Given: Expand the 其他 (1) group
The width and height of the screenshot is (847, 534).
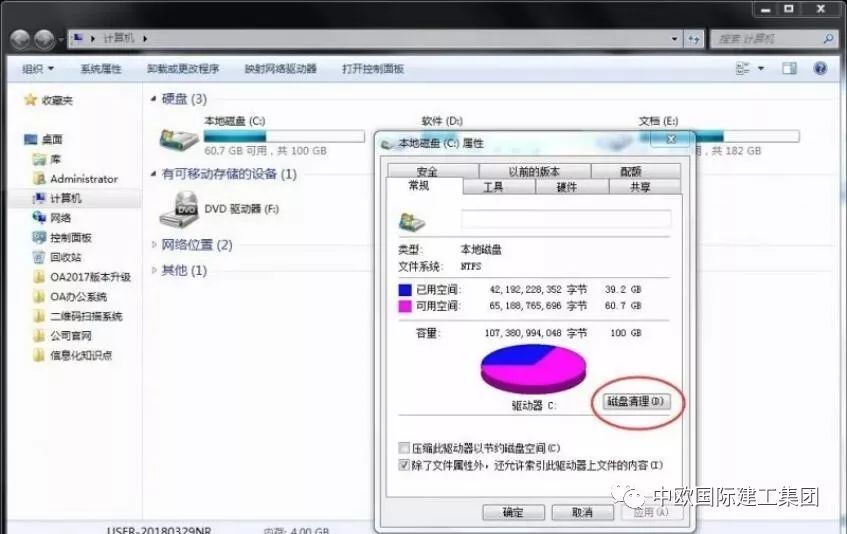Looking at the screenshot, I should pyautogui.click(x=154, y=270).
